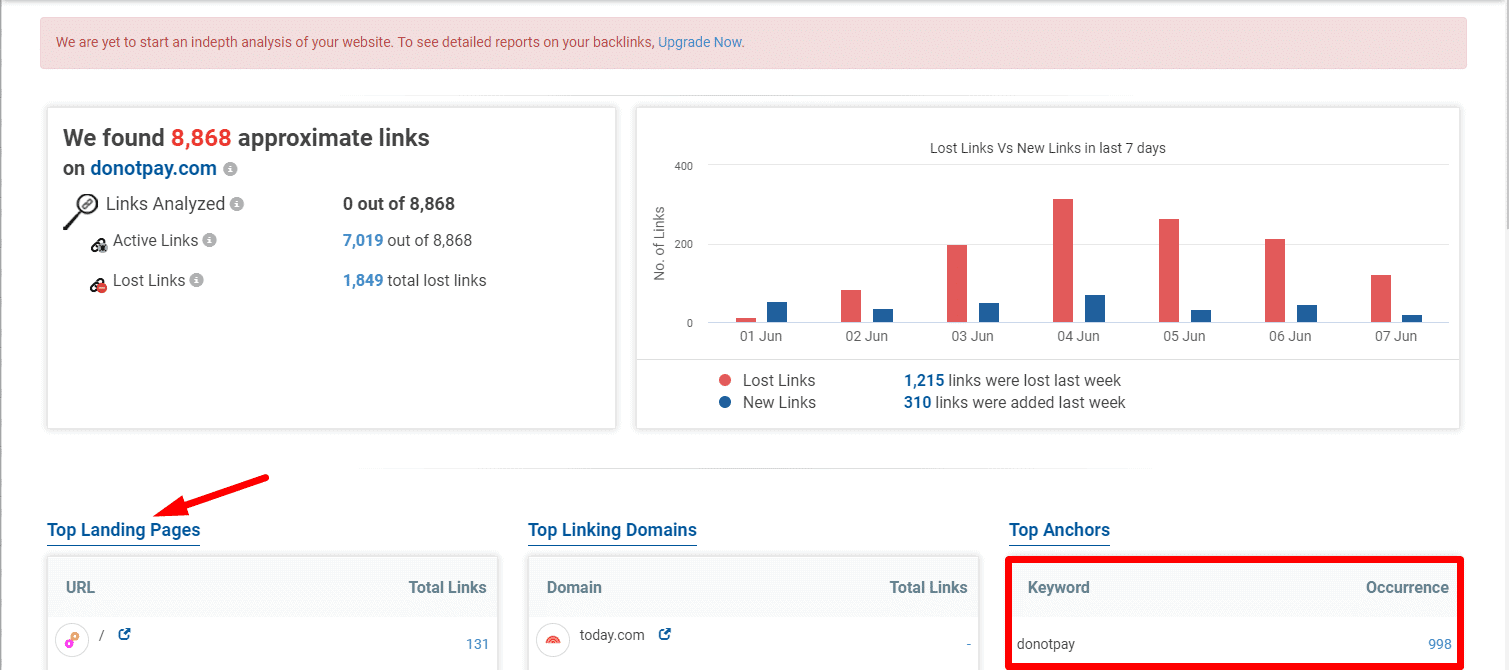Click the 06 Jun lost links bar
This screenshot has height=670, width=1509.
pos(1275,281)
